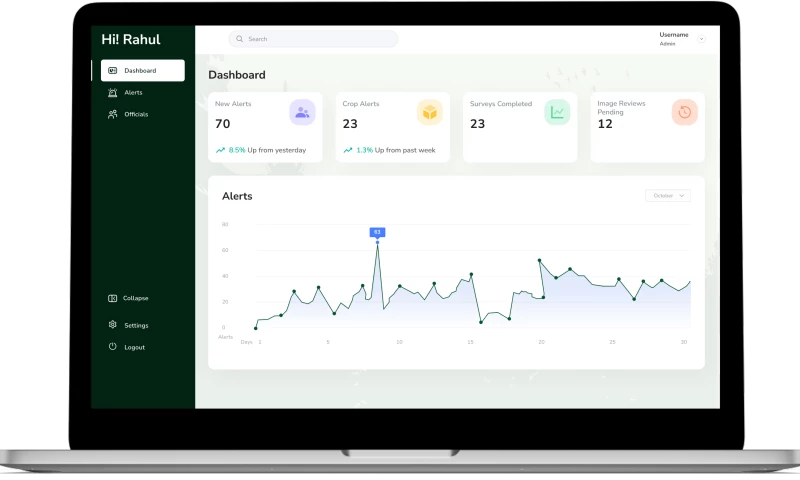The image size is (800, 480).
Task: Click the Surveys Completed card title
Action: point(501,104)
